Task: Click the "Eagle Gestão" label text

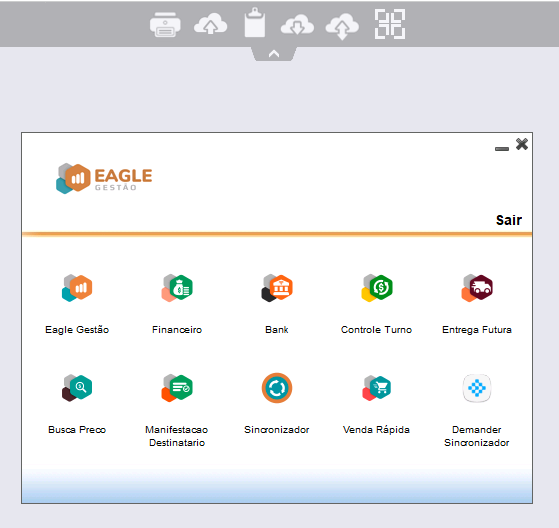Action: [x=77, y=330]
